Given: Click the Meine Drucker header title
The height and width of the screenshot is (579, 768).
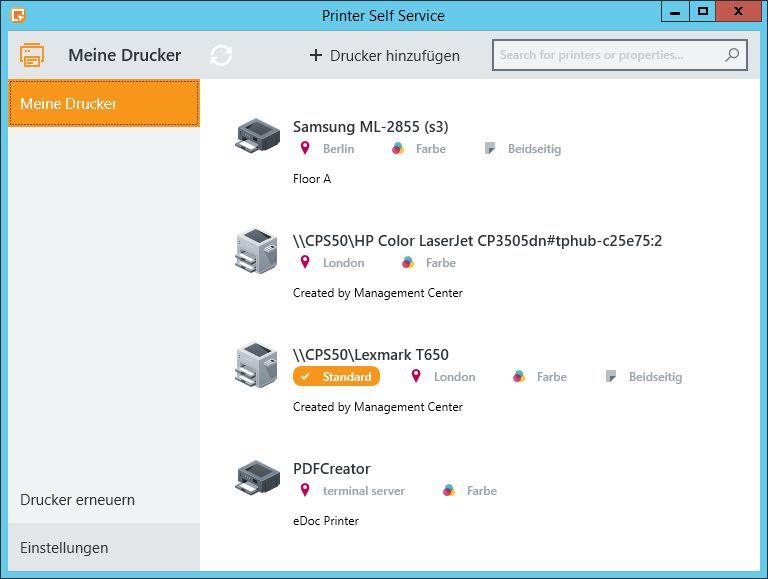Looking at the screenshot, I should (124, 55).
